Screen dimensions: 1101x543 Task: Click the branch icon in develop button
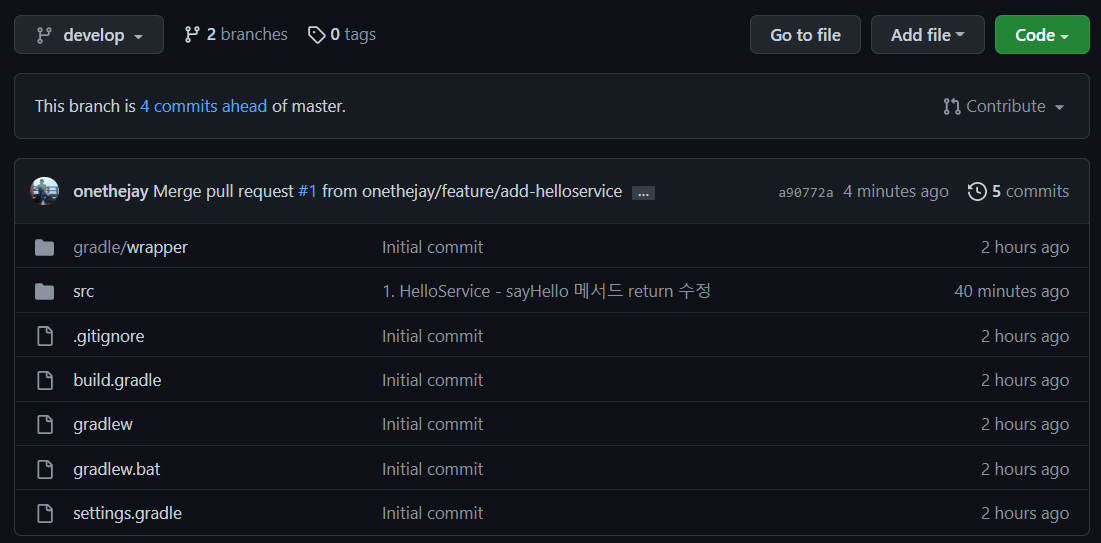point(44,34)
